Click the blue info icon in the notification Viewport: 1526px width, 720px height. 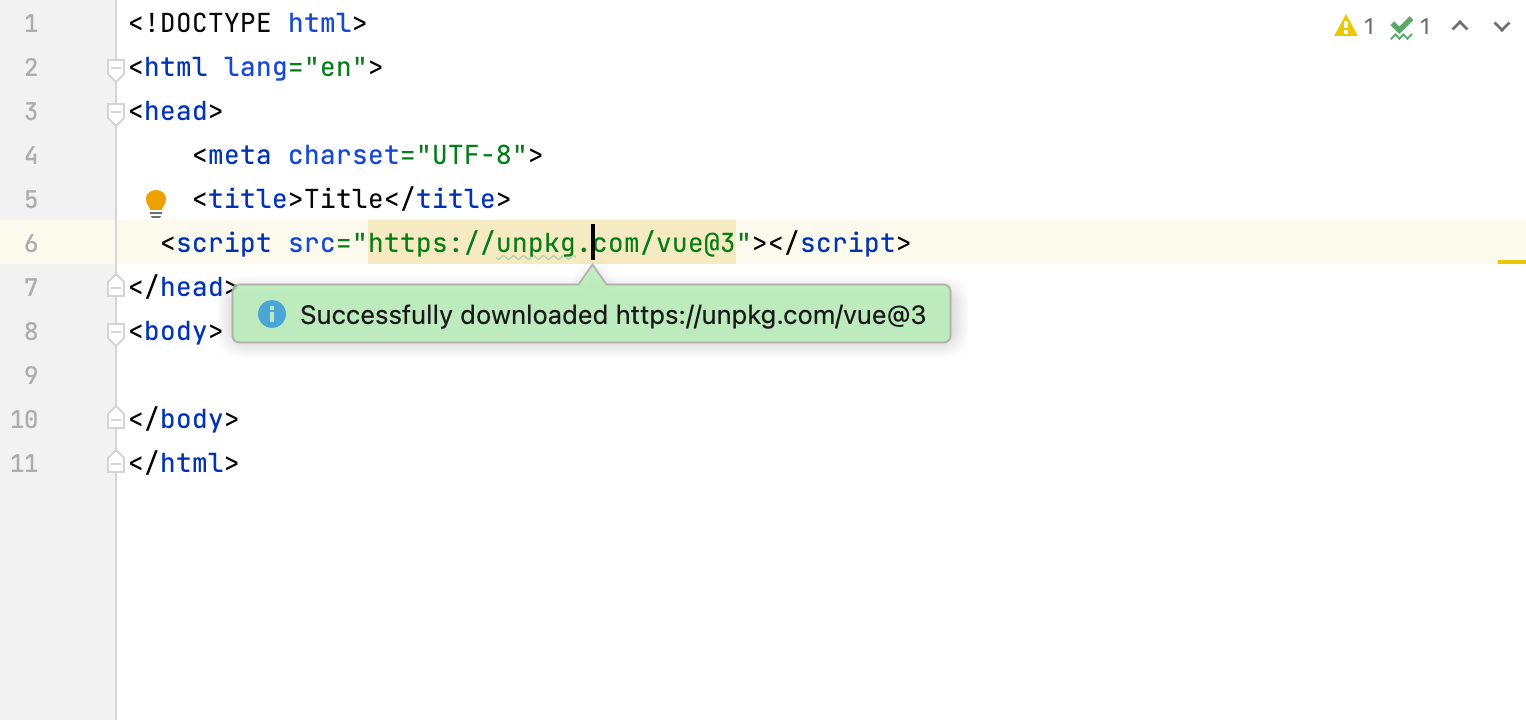pos(272,314)
